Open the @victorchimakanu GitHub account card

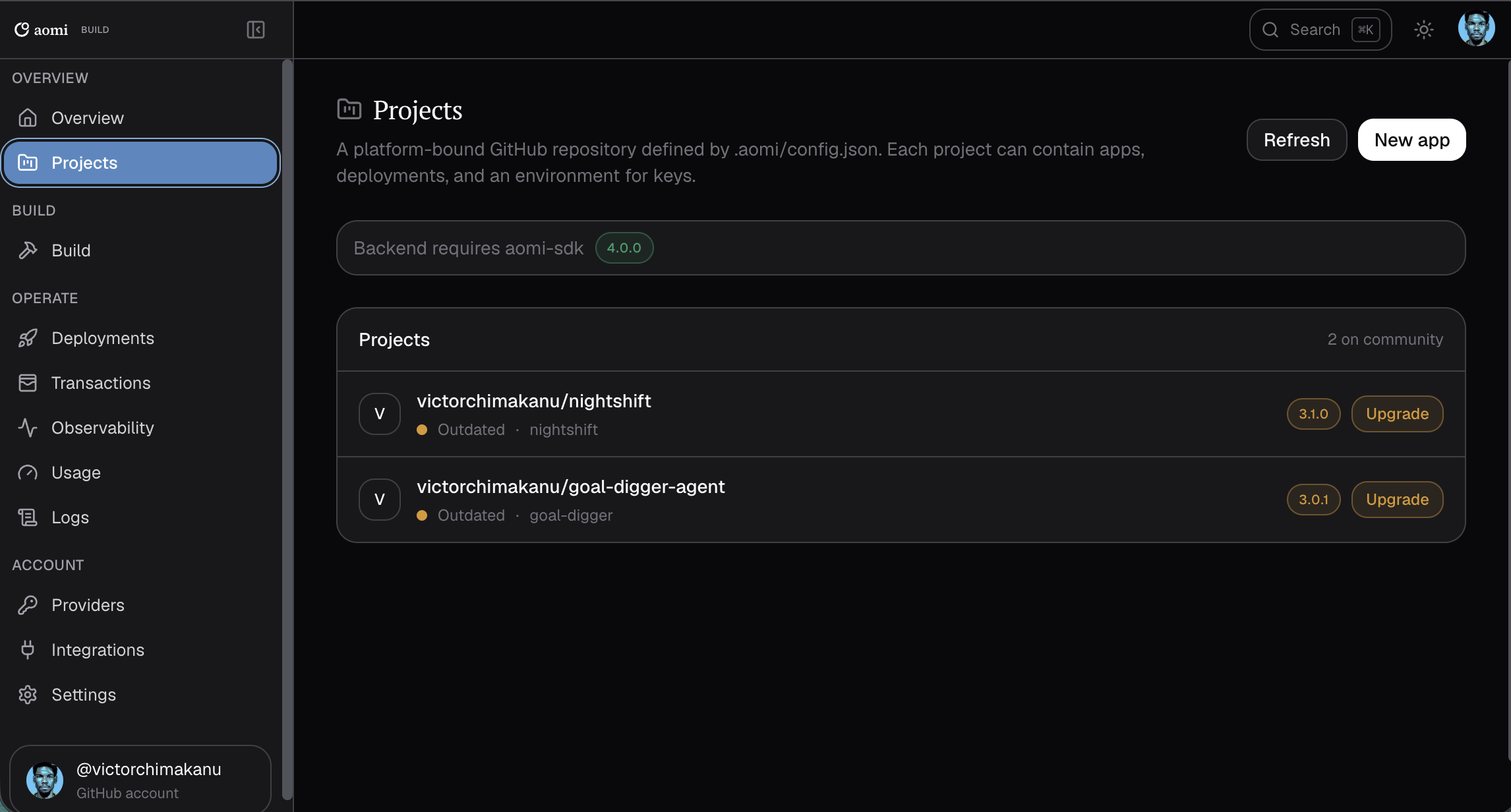[x=140, y=778]
